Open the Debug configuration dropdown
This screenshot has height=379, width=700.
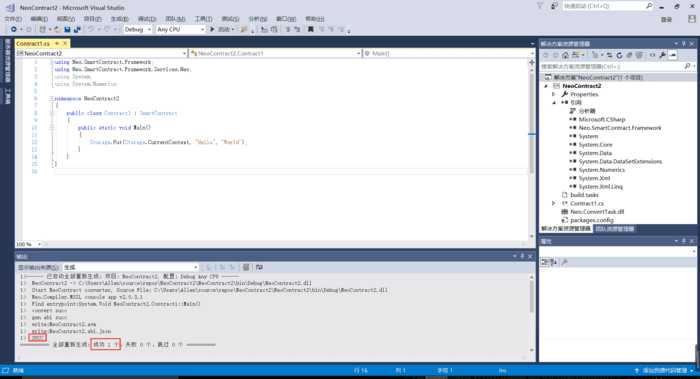pyautogui.click(x=138, y=29)
